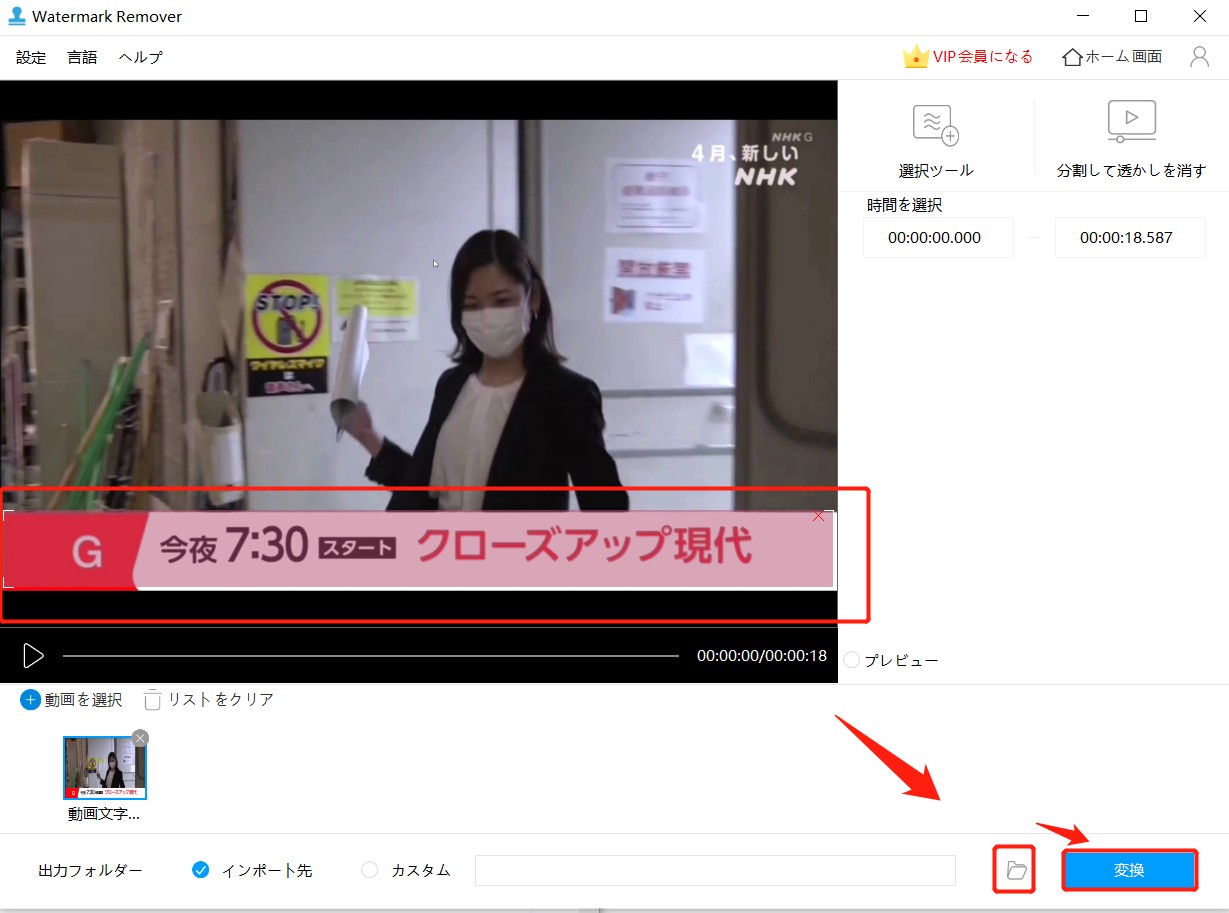Screen dimensions: 1229x913
Task: Toggle the インポート先 option
Action: (200, 870)
